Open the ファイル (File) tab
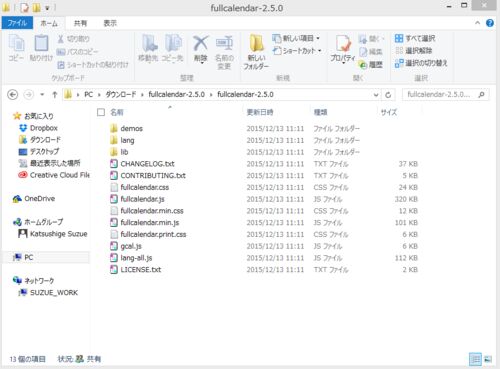The image size is (500, 369). (x=17, y=23)
